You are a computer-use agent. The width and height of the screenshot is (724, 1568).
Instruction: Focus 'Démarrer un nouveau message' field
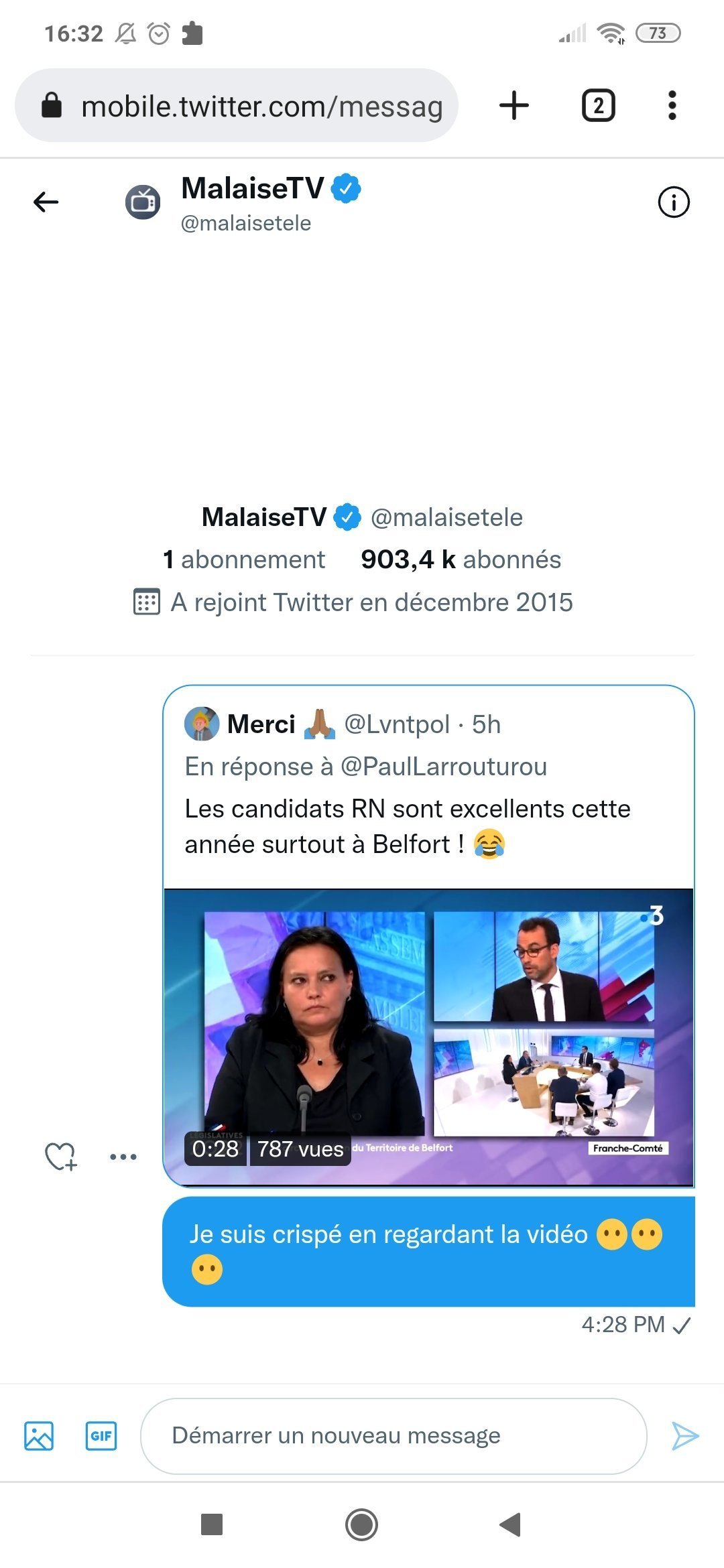[x=393, y=1436]
